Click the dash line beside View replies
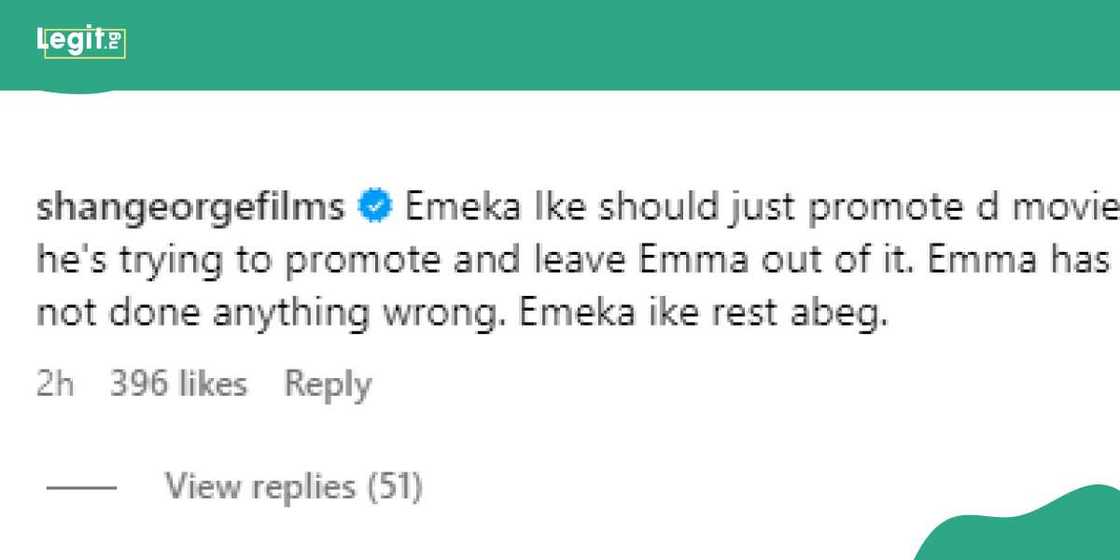Image resolution: width=1120 pixels, height=560 pixels. pos(82,489)
